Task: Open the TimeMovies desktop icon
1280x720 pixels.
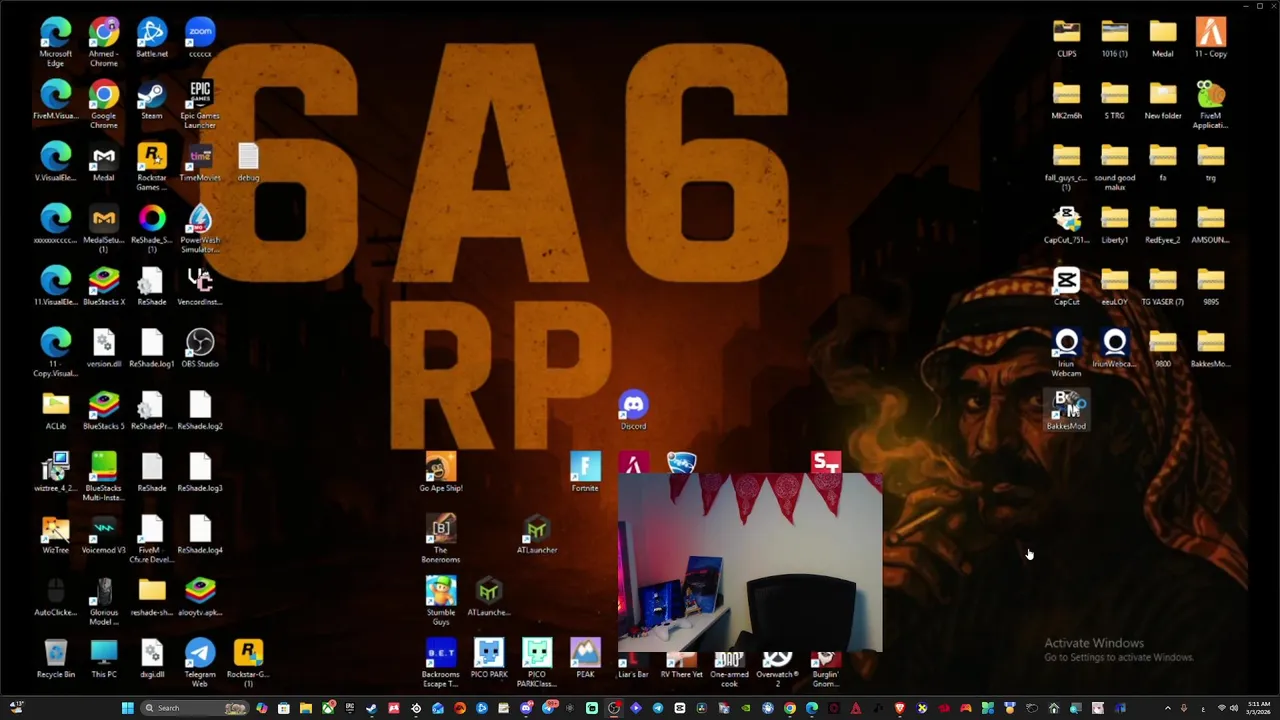Action: (x=200, y=162)
